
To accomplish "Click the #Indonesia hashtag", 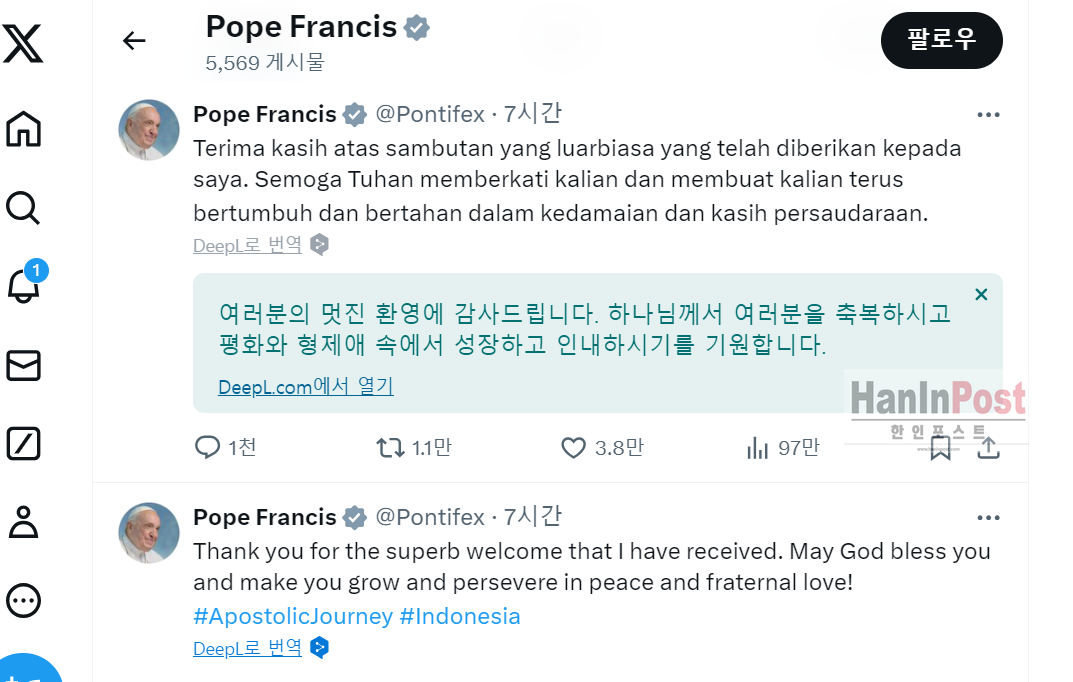I will click(460, 616).
